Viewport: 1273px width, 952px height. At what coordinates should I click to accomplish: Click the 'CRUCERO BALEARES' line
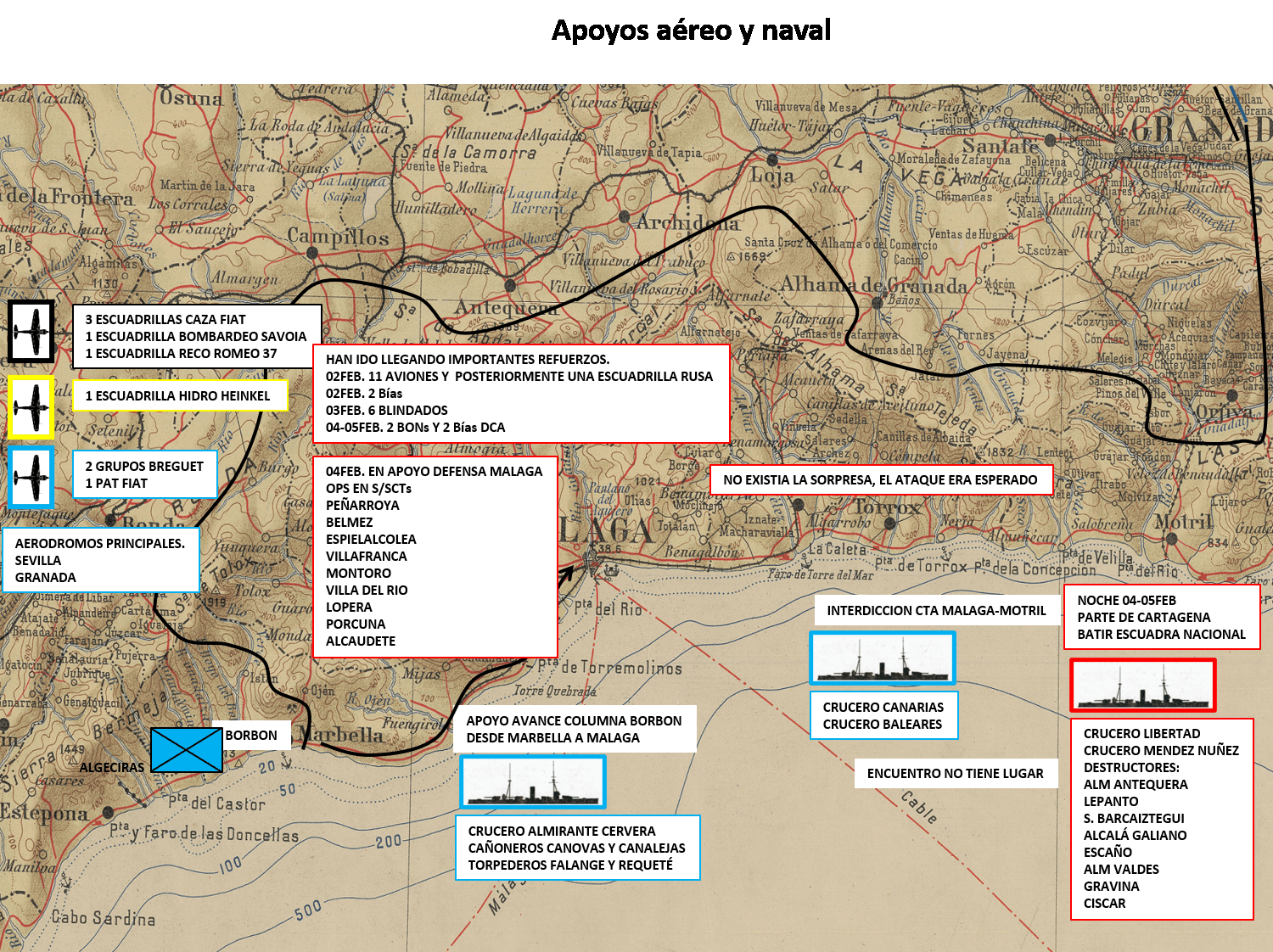pos(883,725)
